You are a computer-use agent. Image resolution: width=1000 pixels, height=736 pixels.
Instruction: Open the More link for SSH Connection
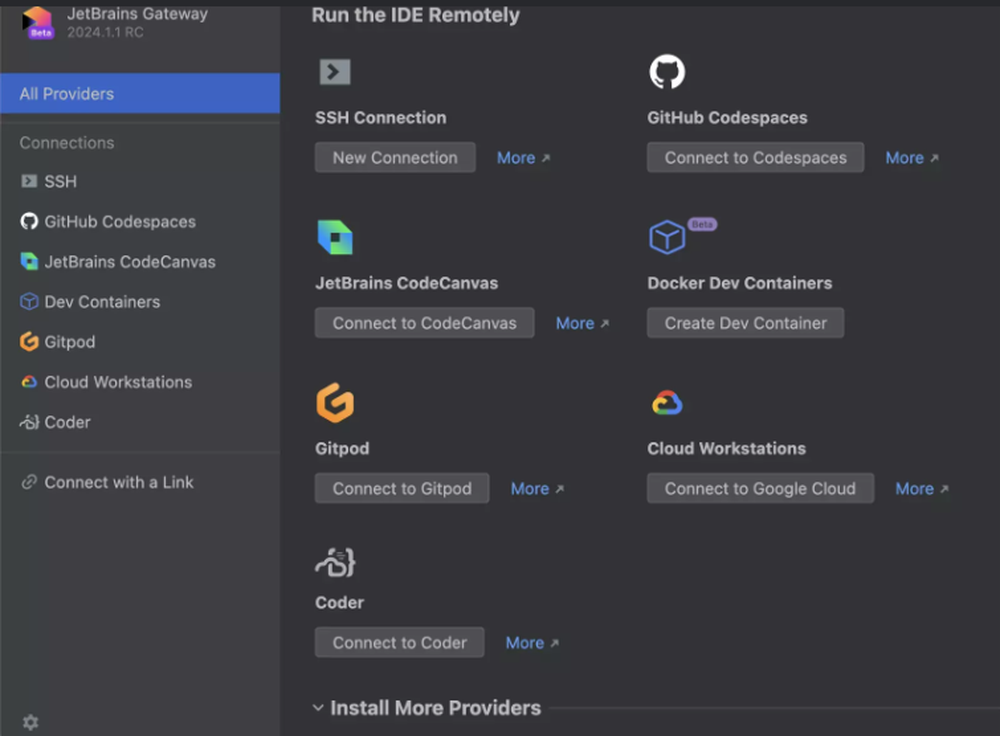coord(523,158)
